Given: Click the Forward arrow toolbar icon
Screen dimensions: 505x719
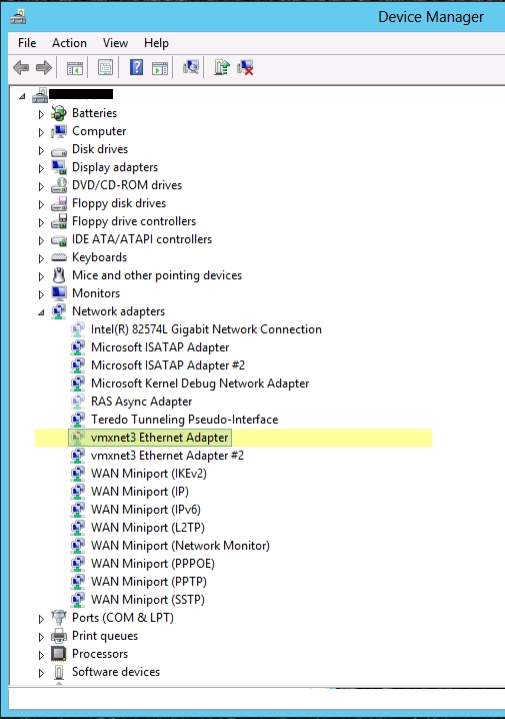Looking at the screenshot, I should pyautogui.click(x=44, y=68).
